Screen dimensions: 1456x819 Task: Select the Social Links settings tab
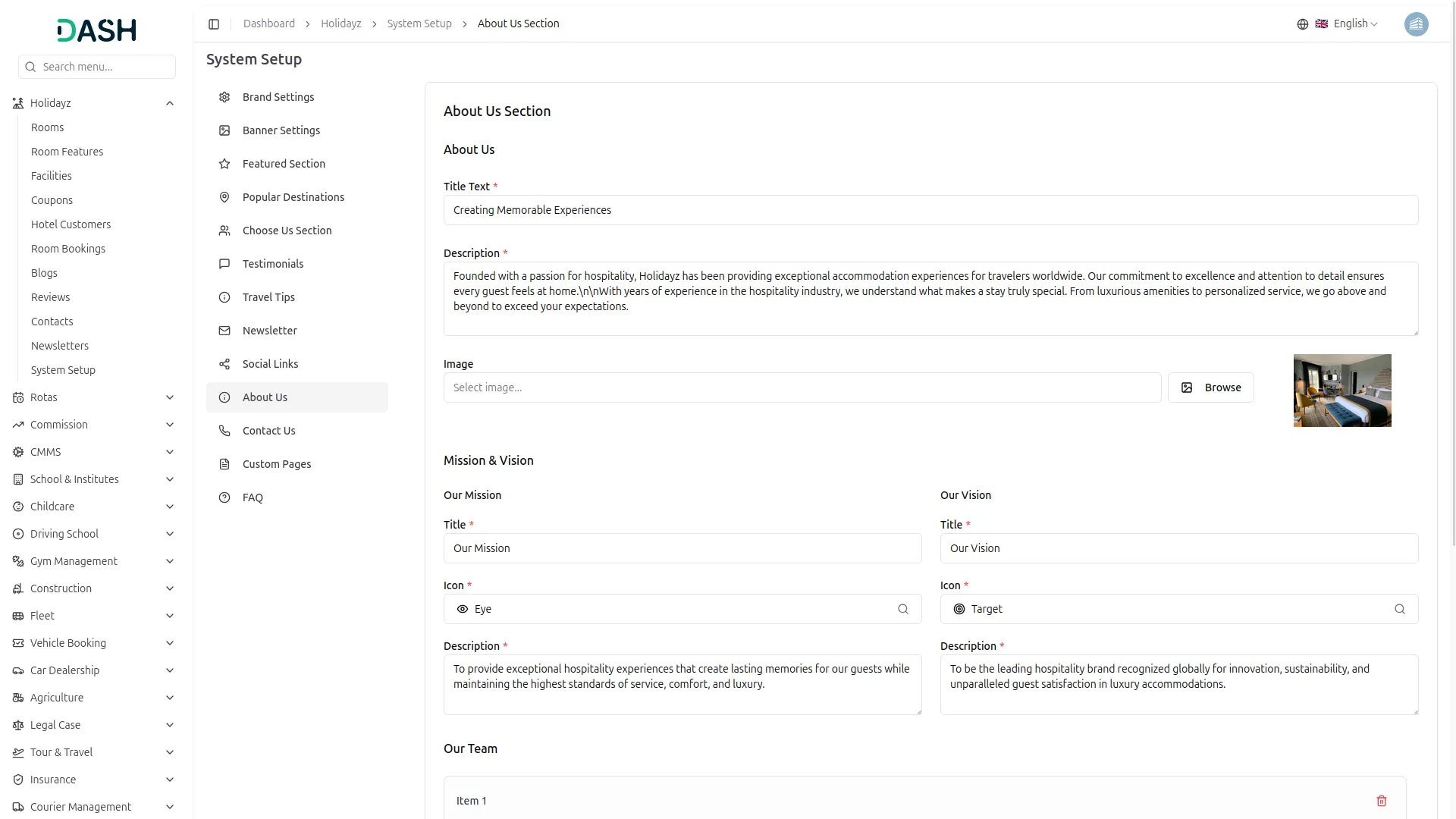click(271, 364)
